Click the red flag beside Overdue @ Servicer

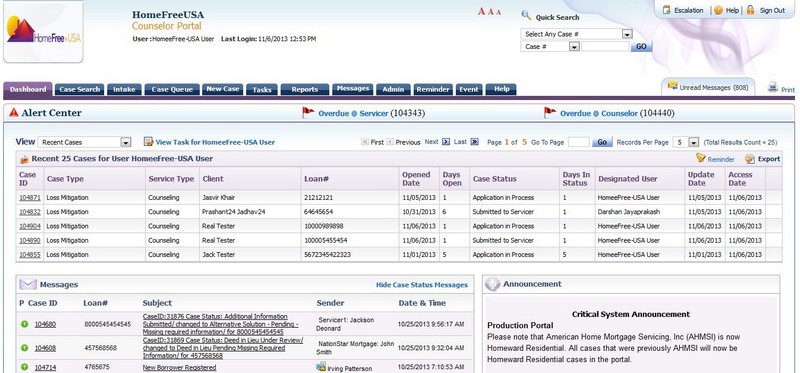pos(308,112)
